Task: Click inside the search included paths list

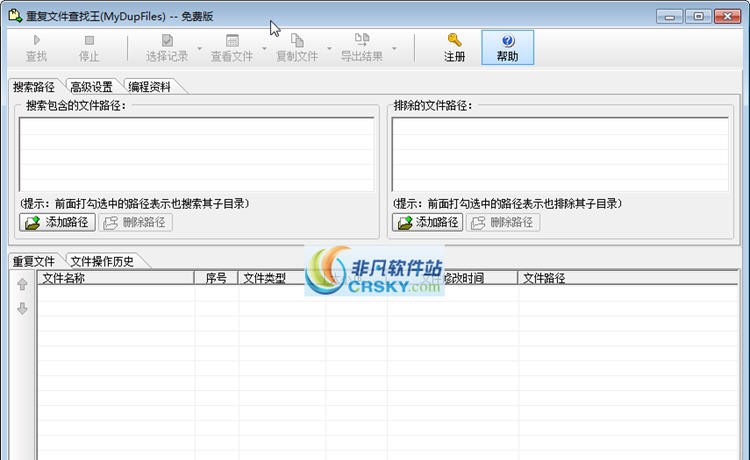Action: [197, 154]
